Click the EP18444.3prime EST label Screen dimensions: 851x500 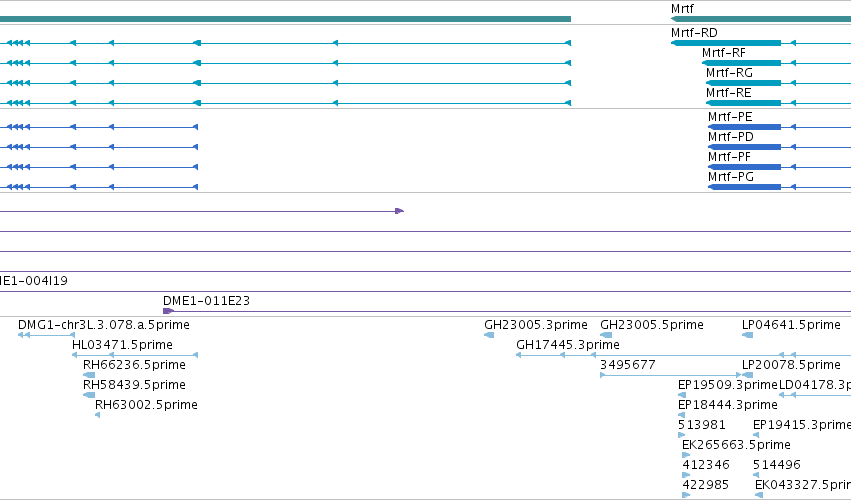pyautogui.click(x=728, y=405)
